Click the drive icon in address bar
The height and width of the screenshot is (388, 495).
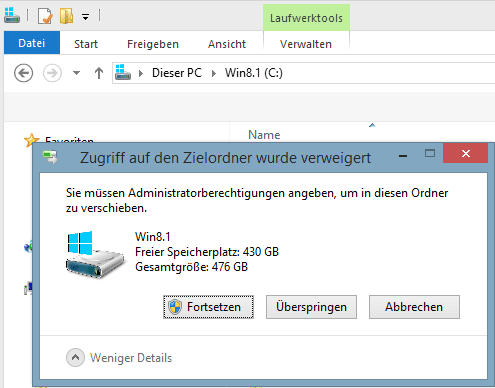123,72
